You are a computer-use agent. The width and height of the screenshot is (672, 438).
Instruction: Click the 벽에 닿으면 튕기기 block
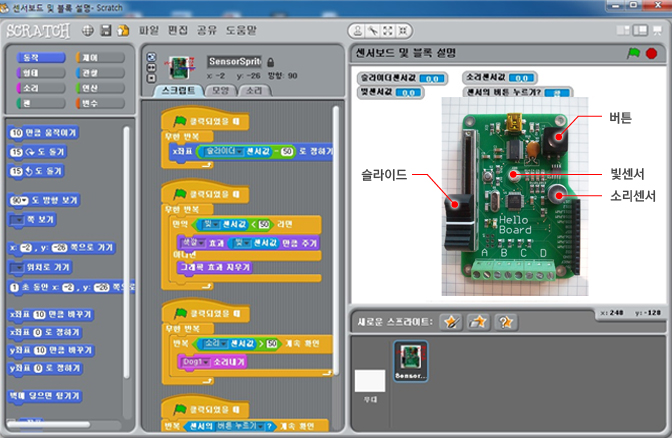[x=45, y=396]
